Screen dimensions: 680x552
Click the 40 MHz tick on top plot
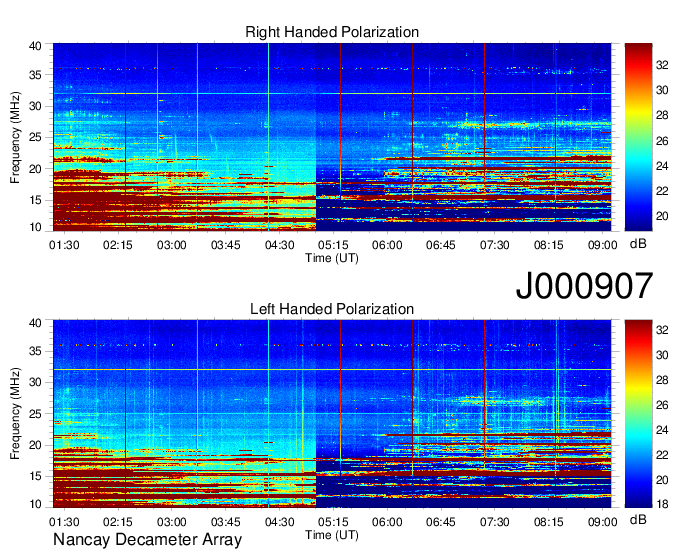click(35, 46)
